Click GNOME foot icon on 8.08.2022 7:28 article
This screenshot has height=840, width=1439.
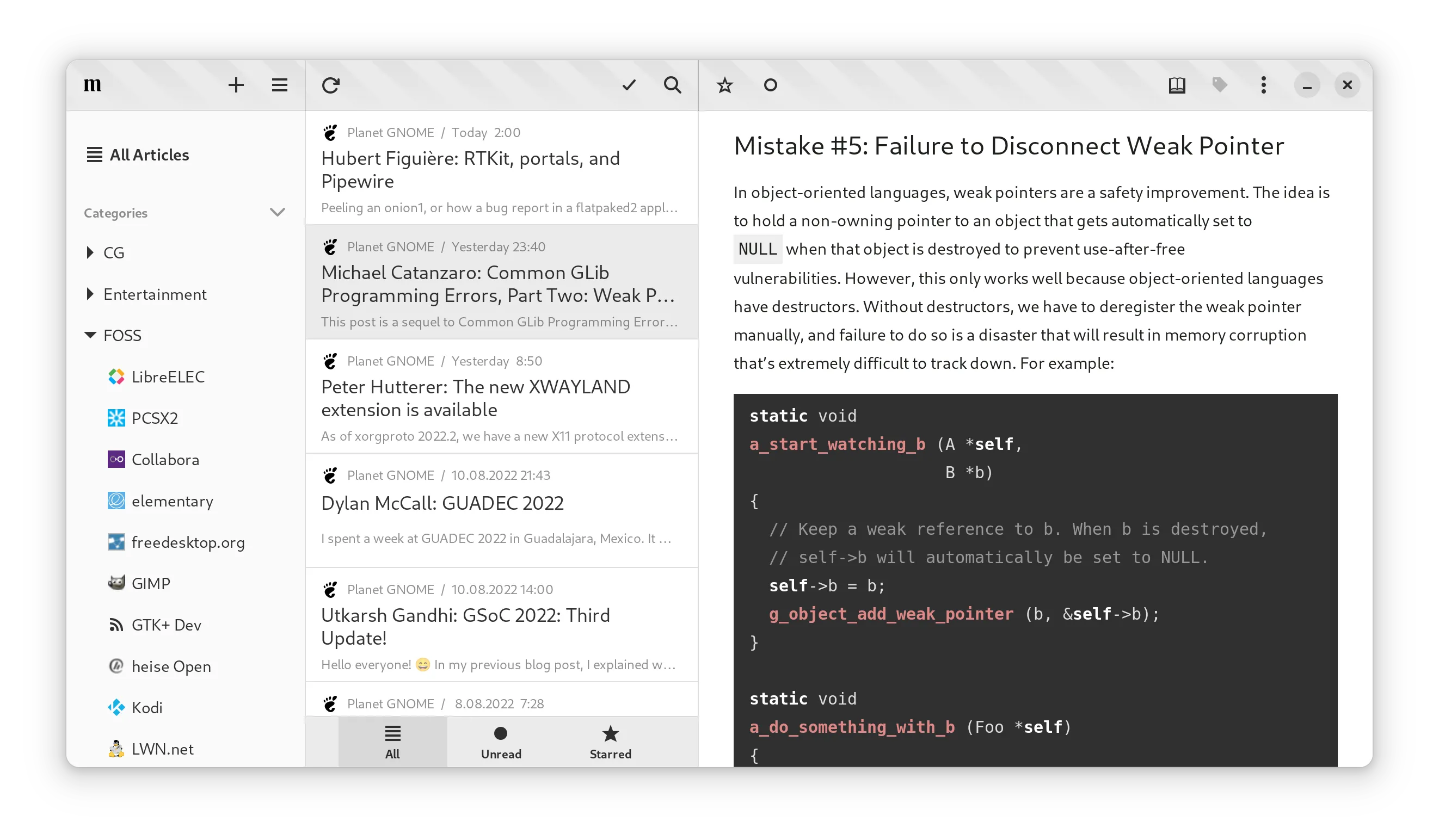[330, 703]
